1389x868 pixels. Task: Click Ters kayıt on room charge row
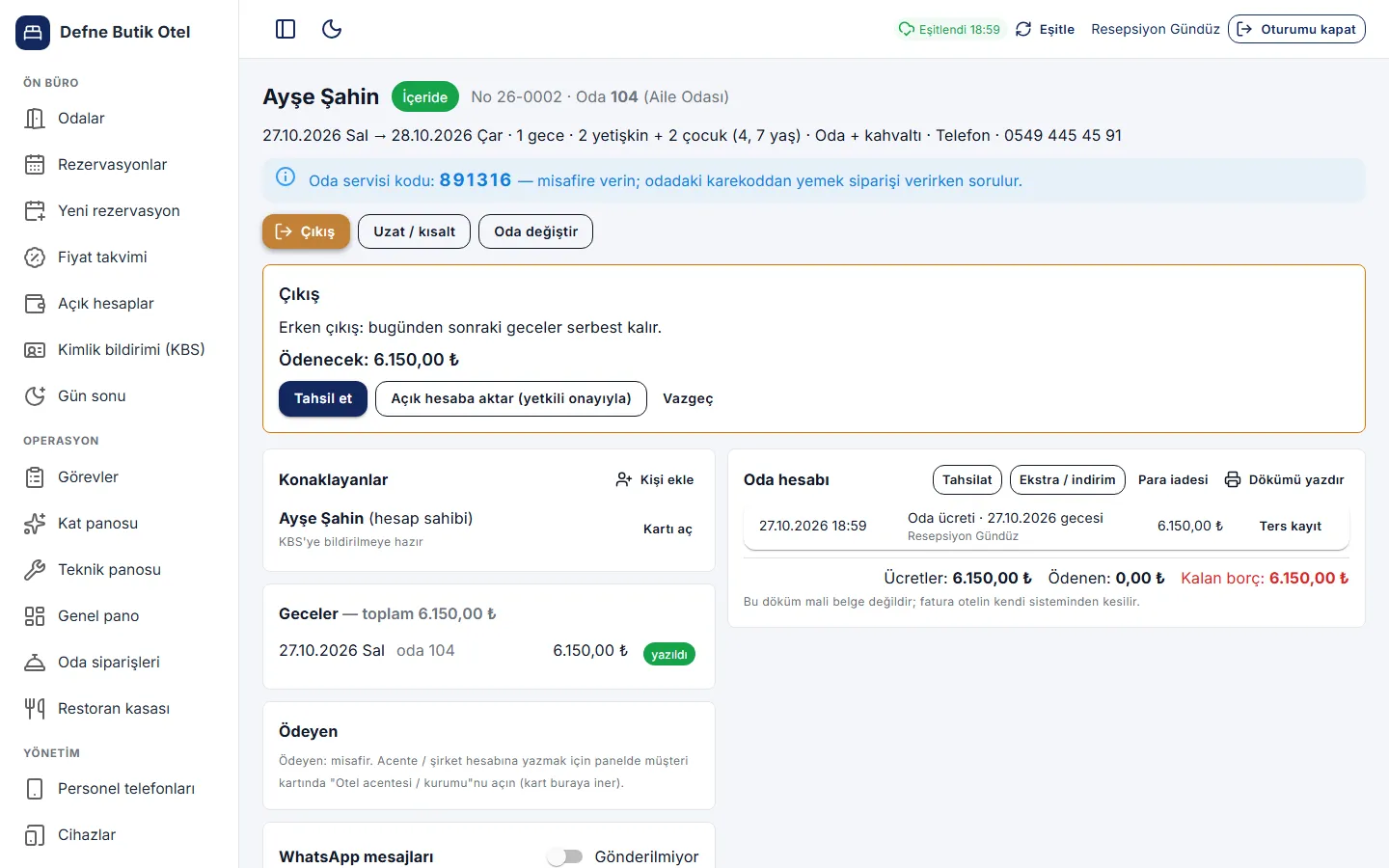pos(1290,526)
